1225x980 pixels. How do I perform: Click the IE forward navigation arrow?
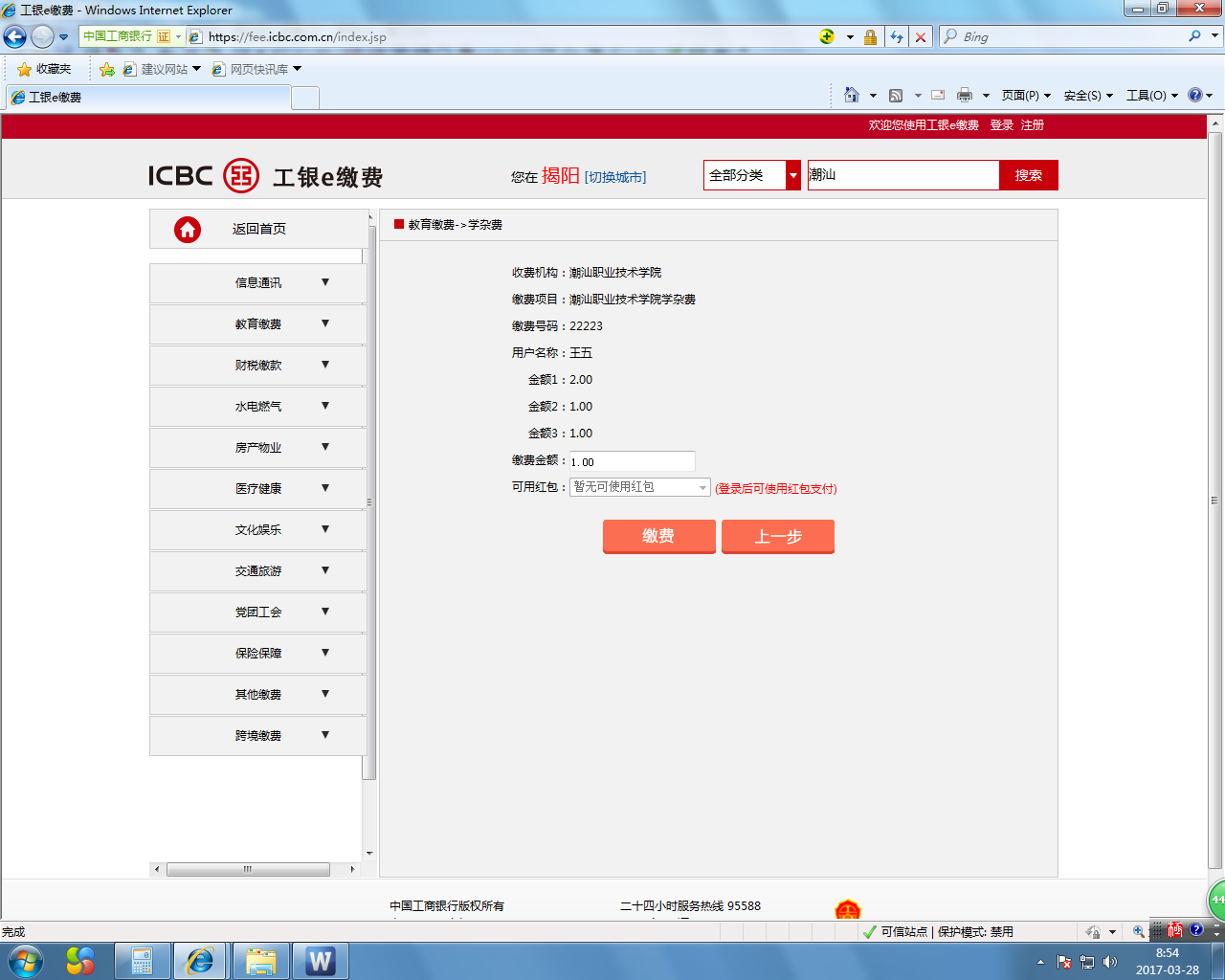click(x=42, y=37)
